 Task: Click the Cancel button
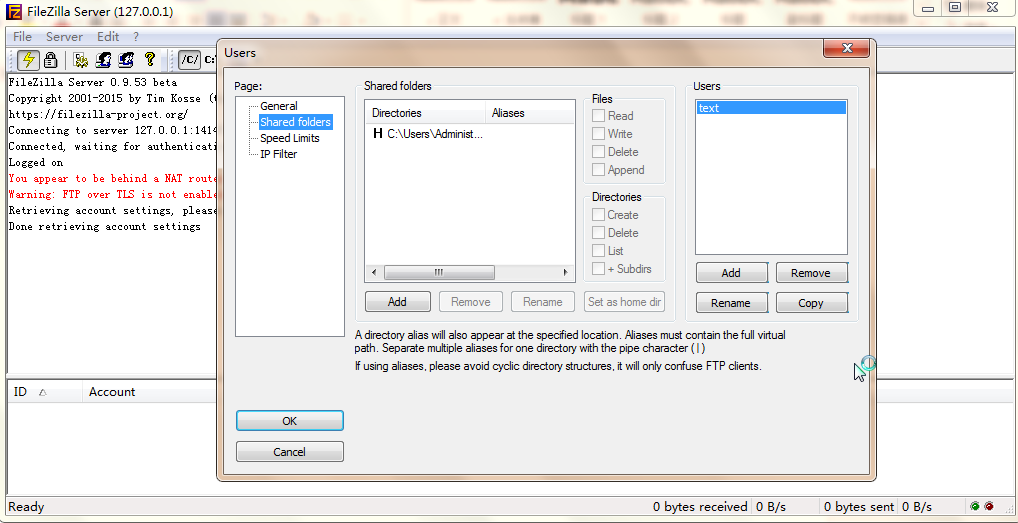[290, 452]
